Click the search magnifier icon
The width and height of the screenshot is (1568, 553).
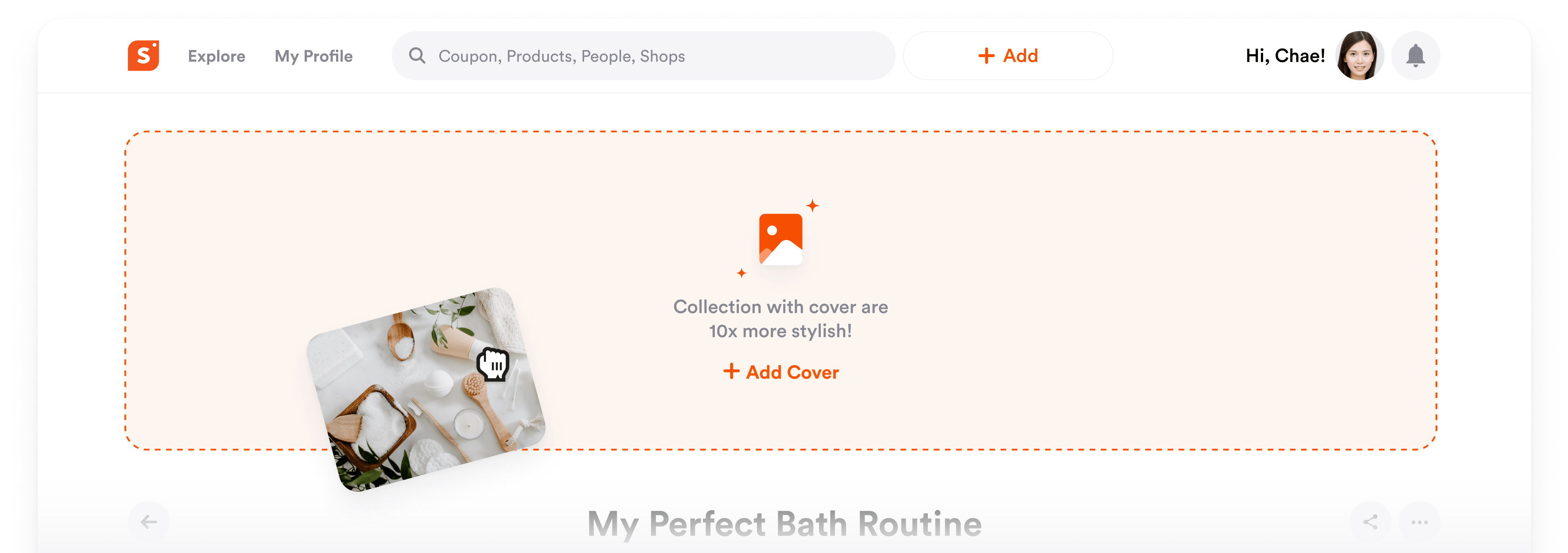(x=417, y=55)
